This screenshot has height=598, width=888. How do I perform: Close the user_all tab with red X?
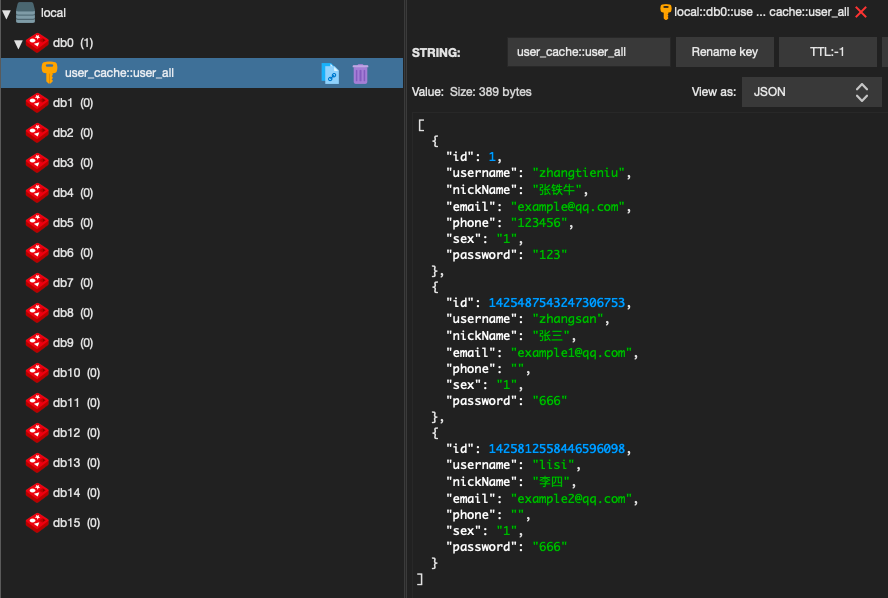(861, 12)
